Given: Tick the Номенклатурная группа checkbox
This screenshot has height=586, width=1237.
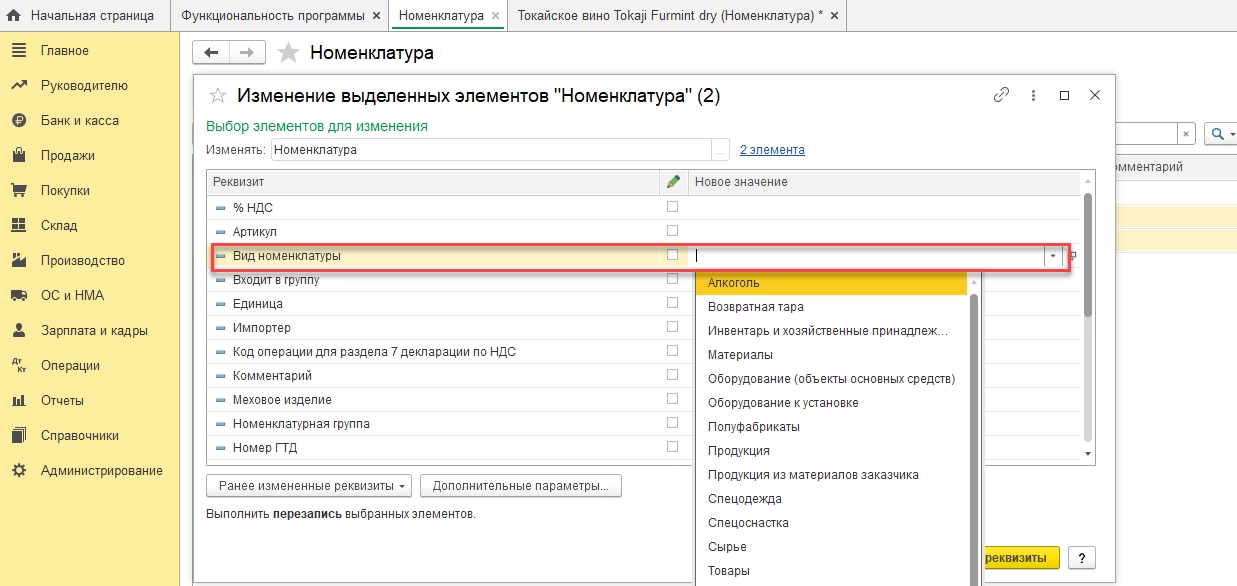Looking at the screenshot, I should click(672, 423).
